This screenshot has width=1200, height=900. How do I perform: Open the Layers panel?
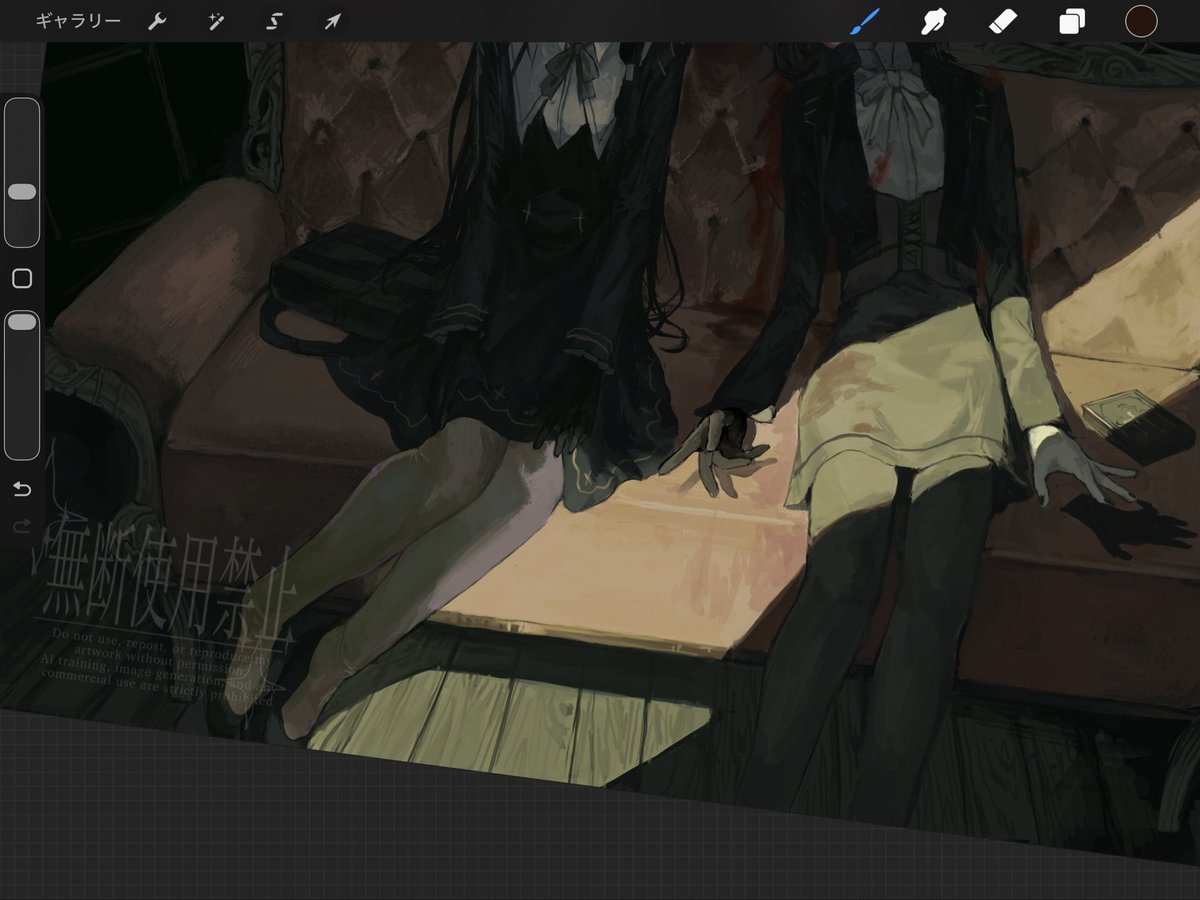[x=1072, y=21]
